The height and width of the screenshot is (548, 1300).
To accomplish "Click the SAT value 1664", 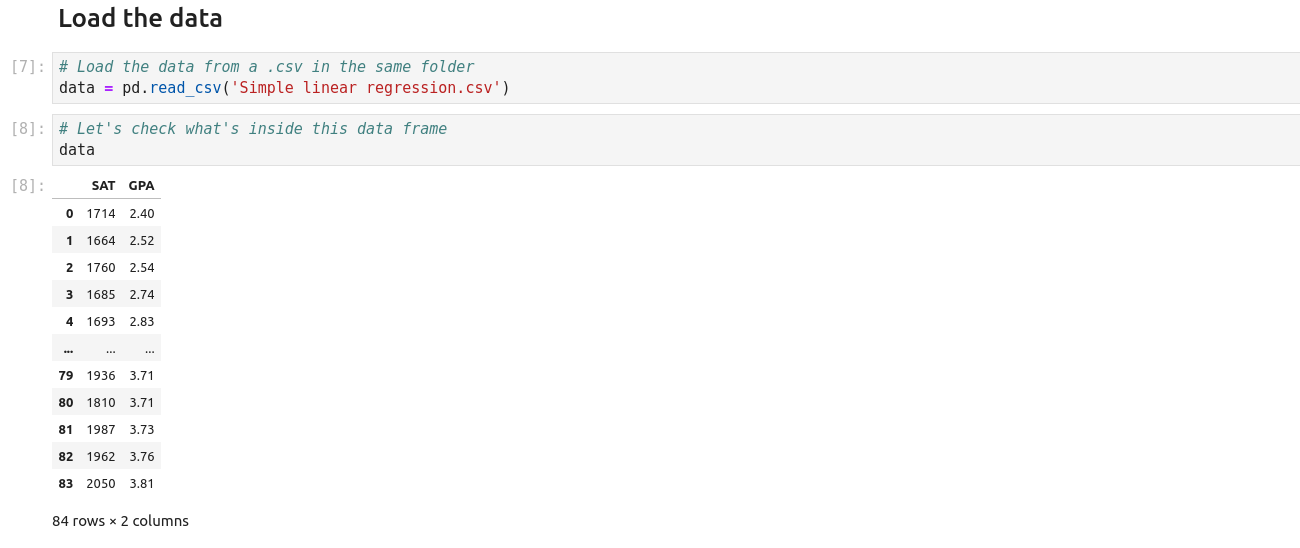I will [x=101, y=241].
